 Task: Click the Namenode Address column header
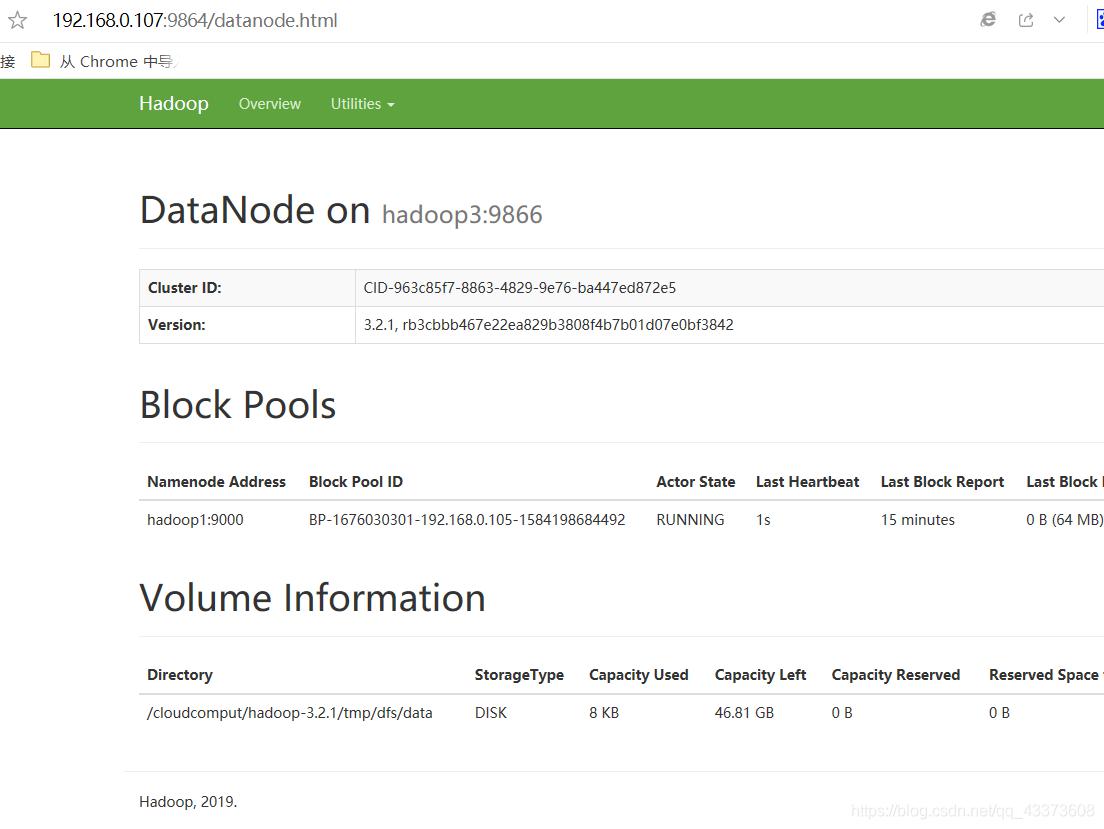click(216, 482)
